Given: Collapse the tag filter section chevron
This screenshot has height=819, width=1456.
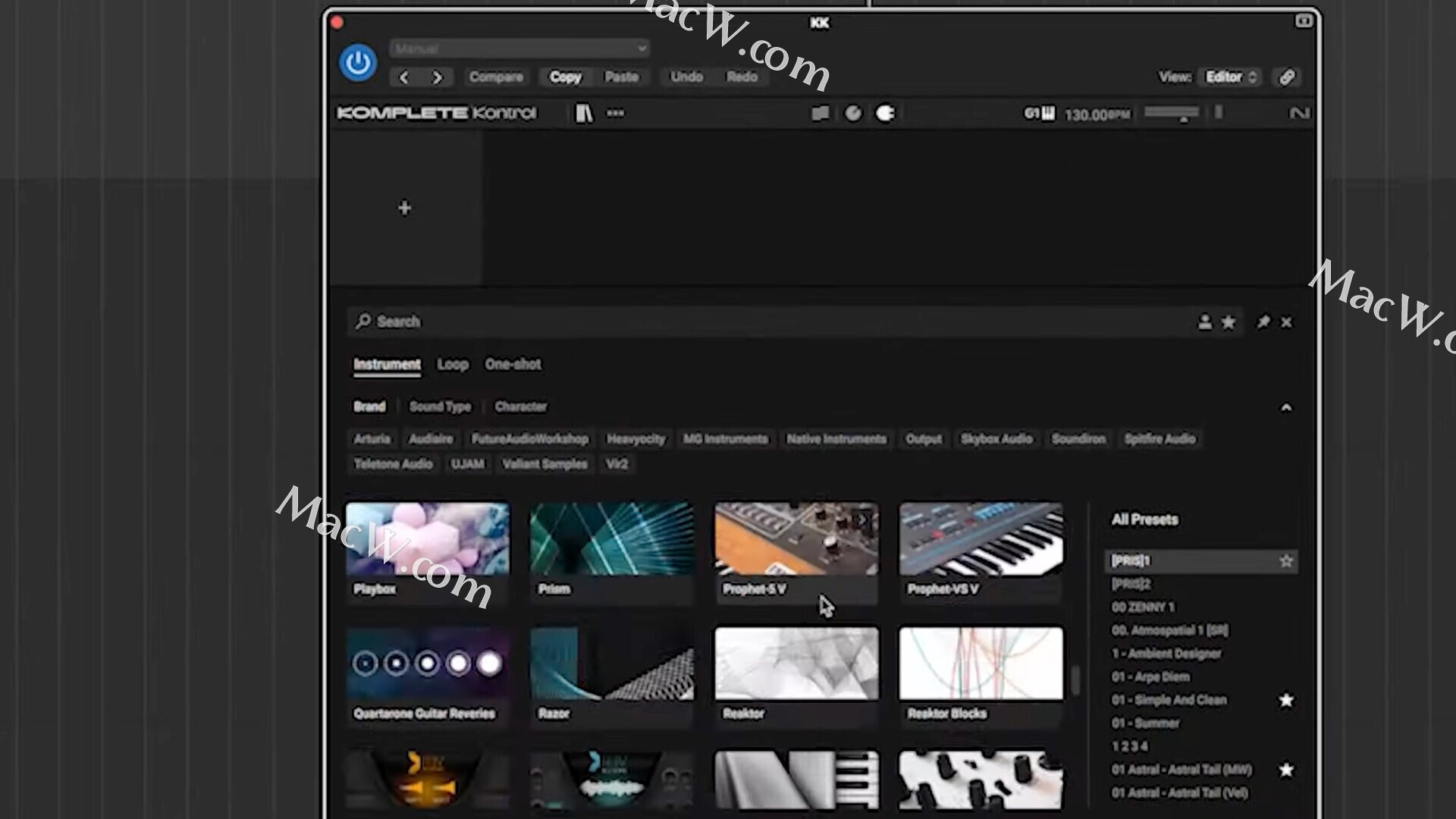Looking at the screenshot, I should click(1286, 408).
